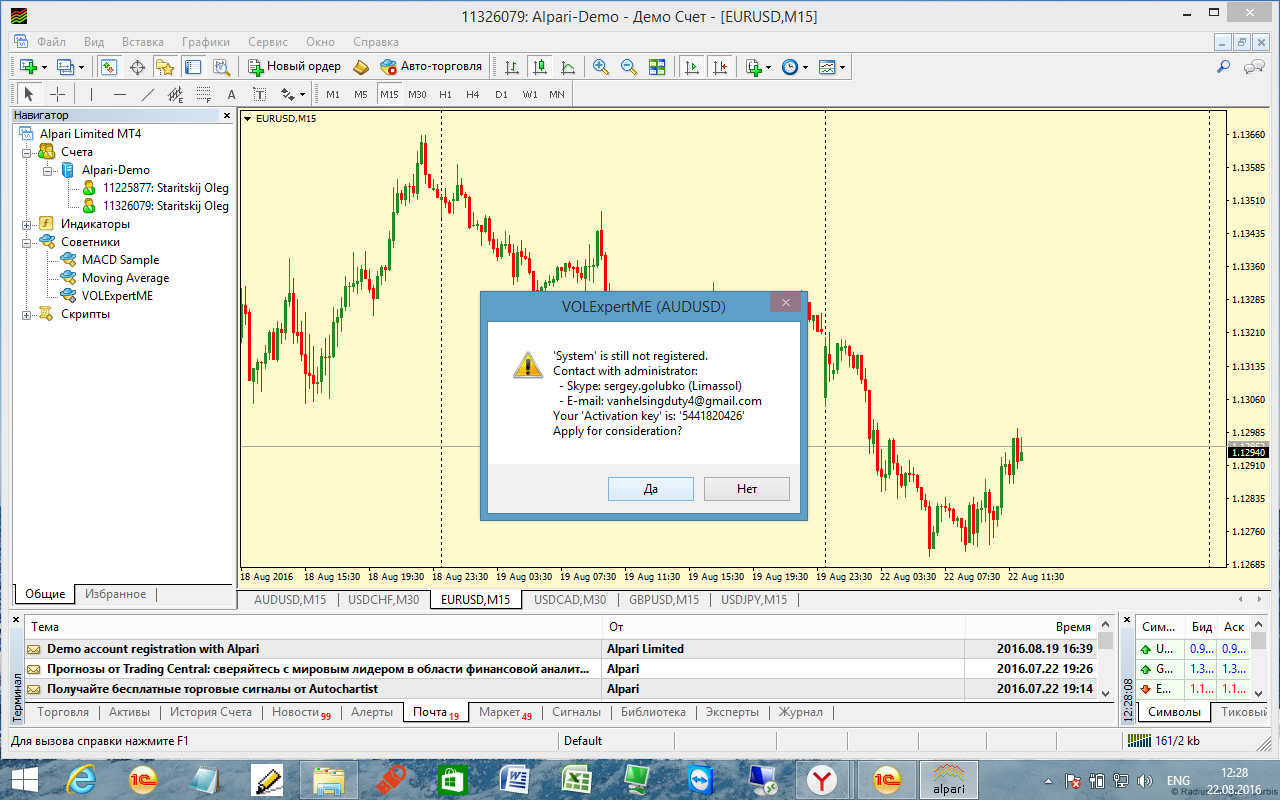The width and height of the screenshot is (1280, 800).
Task: Draw a horizontal line tool
Action: pyautogui.click(x=120, y=94)
